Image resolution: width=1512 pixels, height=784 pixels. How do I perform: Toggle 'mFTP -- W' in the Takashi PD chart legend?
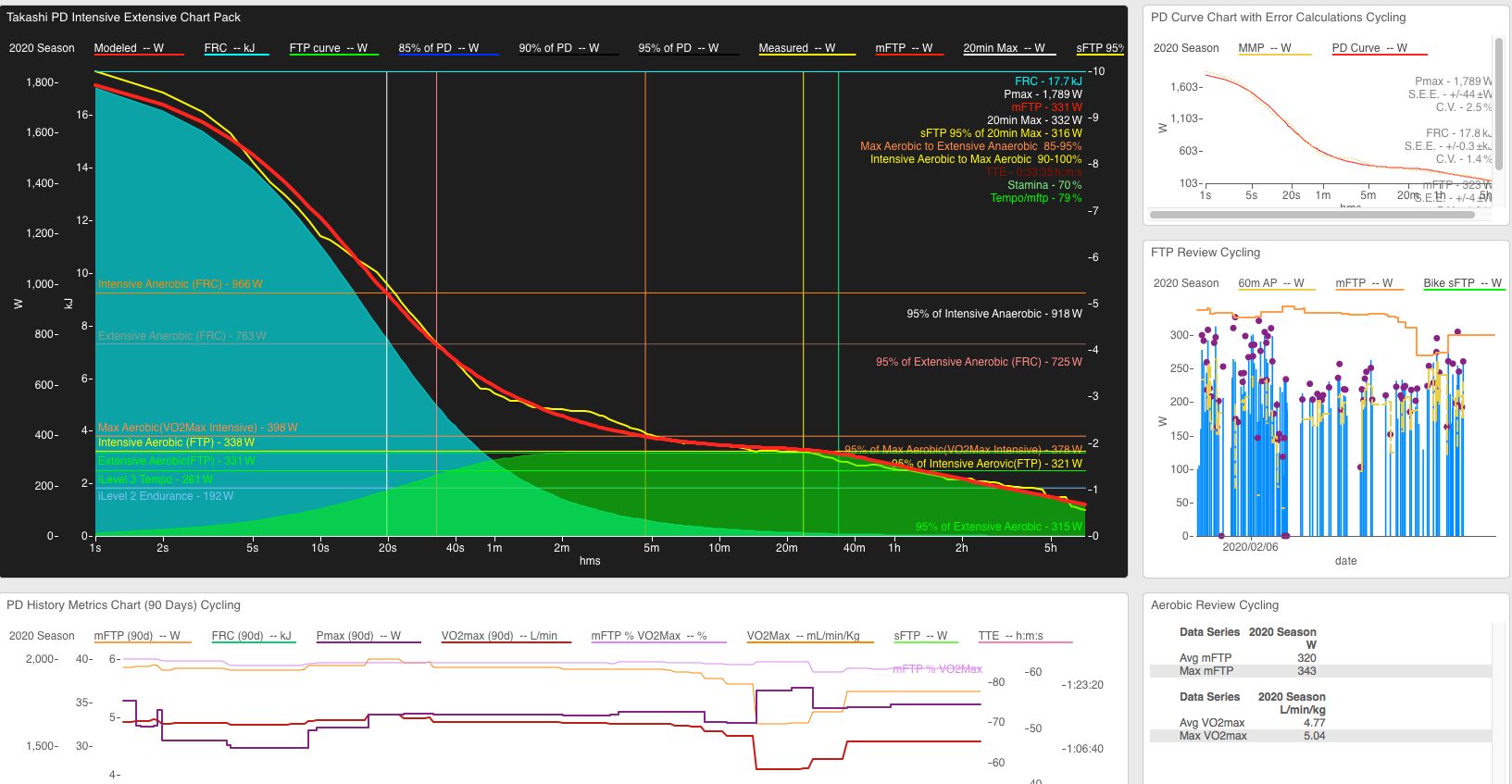pyautogui.click(x=909, y=48)
